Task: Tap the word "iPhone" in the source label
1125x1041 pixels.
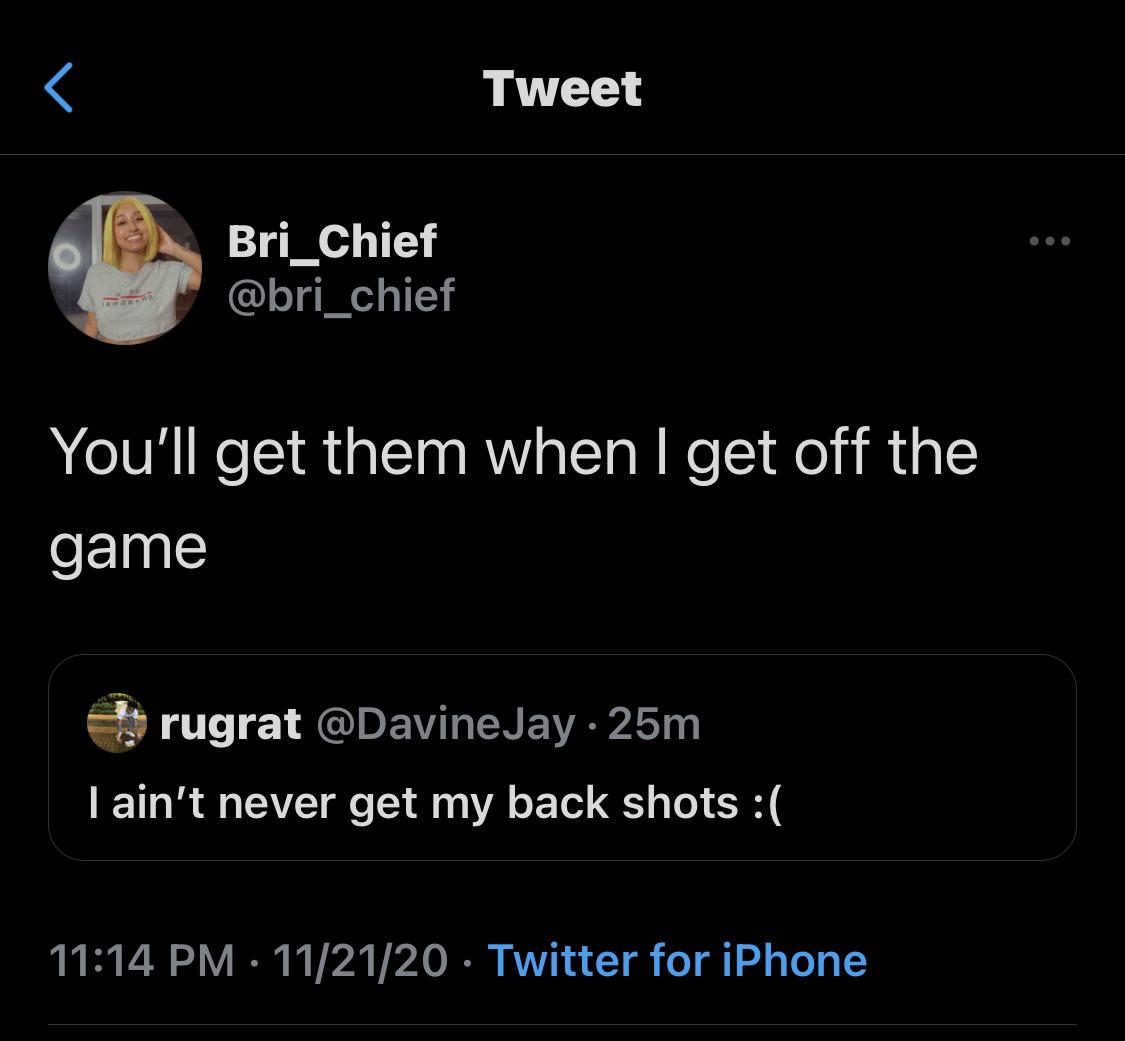Action: click(795, 961)
